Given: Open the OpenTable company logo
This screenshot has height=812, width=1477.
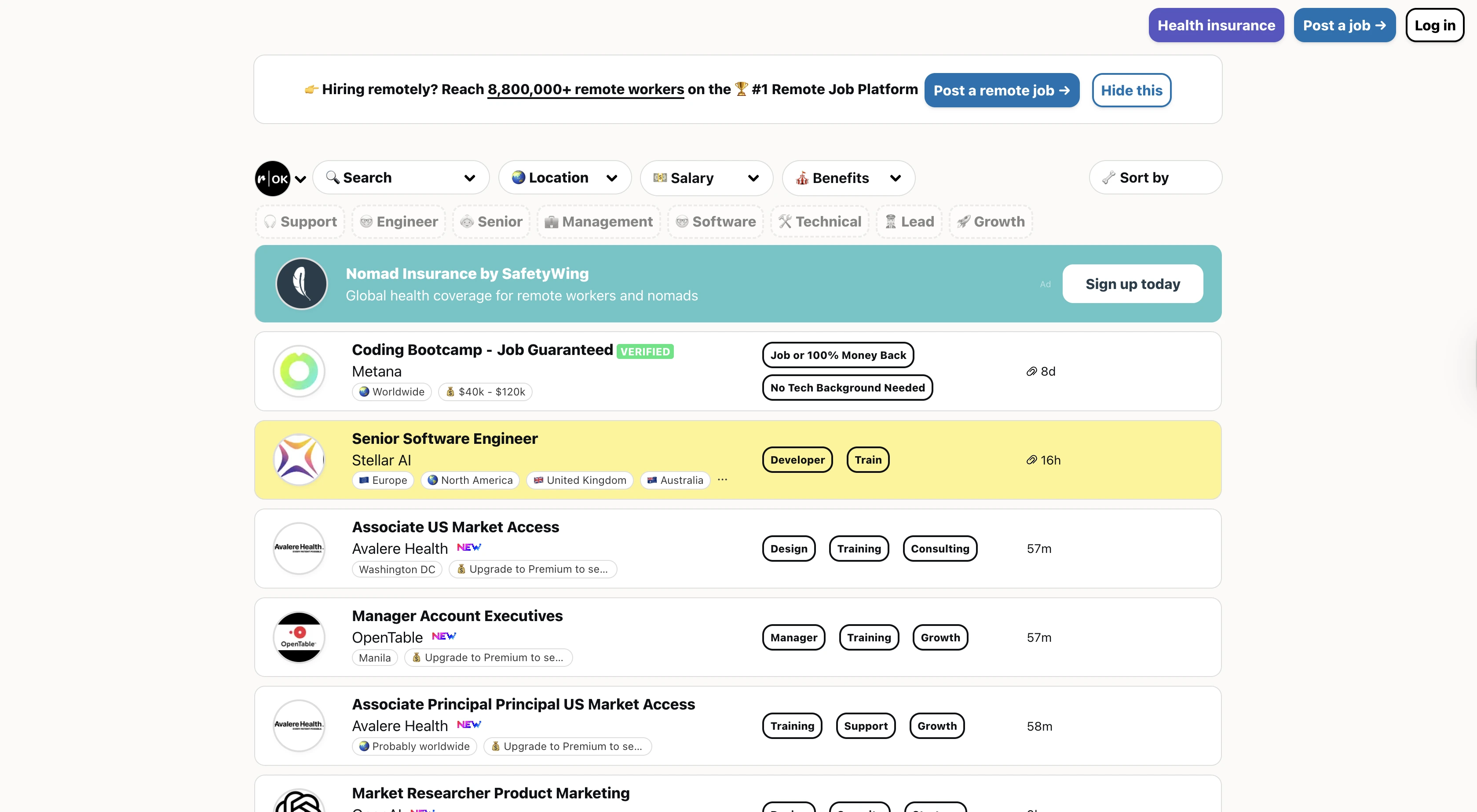Looking at the screenshot, I should [x=299, y=637].
